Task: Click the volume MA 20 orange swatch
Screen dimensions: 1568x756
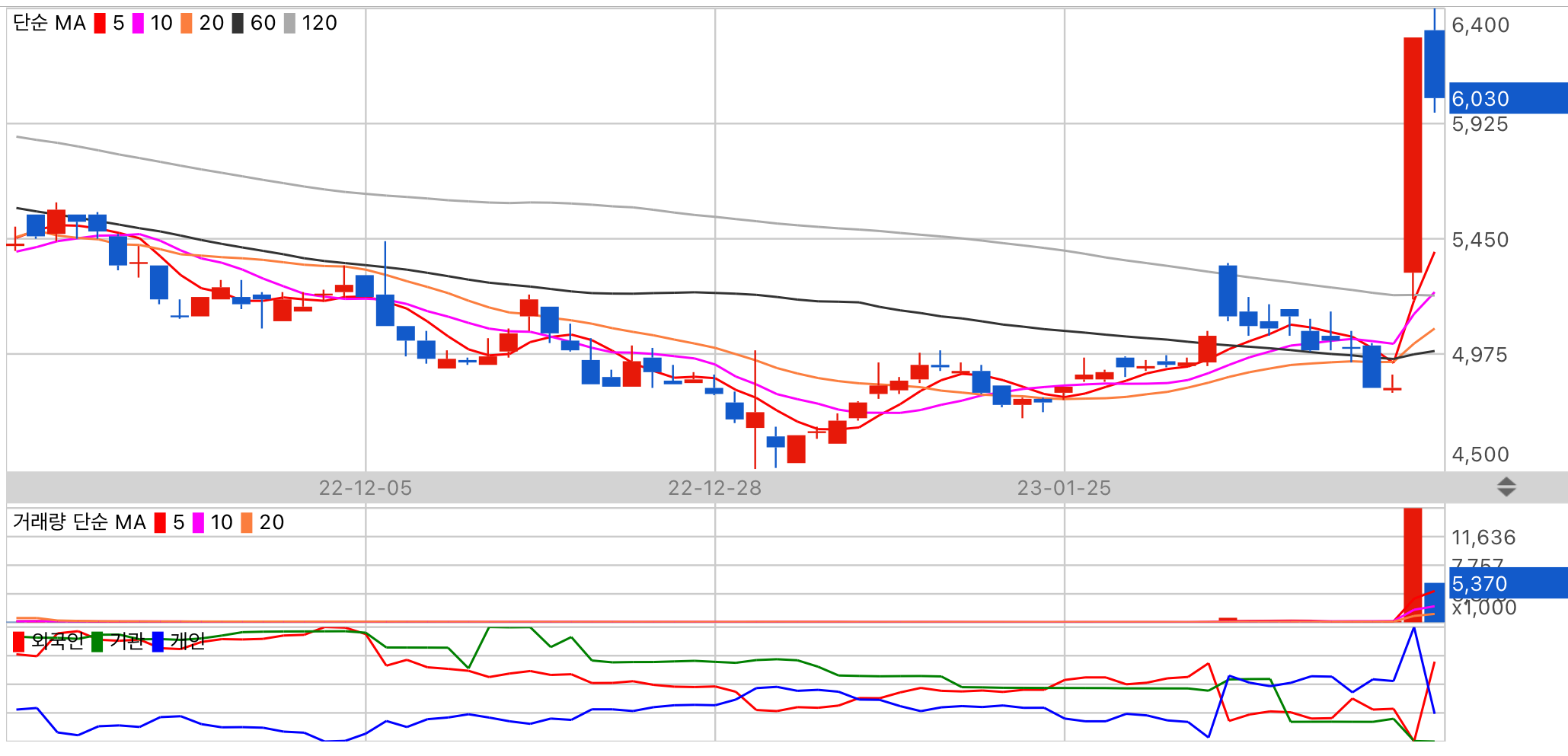Action: [247, 523]
